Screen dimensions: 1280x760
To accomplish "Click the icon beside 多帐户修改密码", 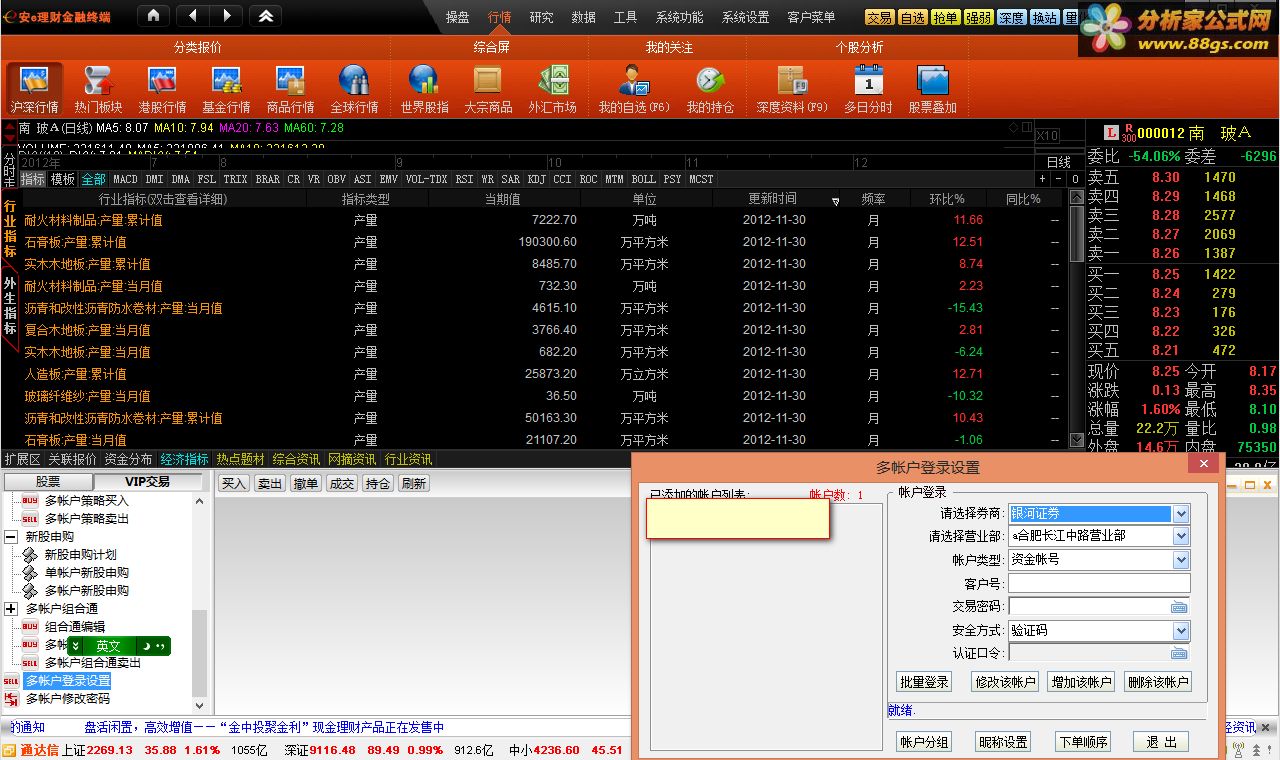I will point(12,698).
